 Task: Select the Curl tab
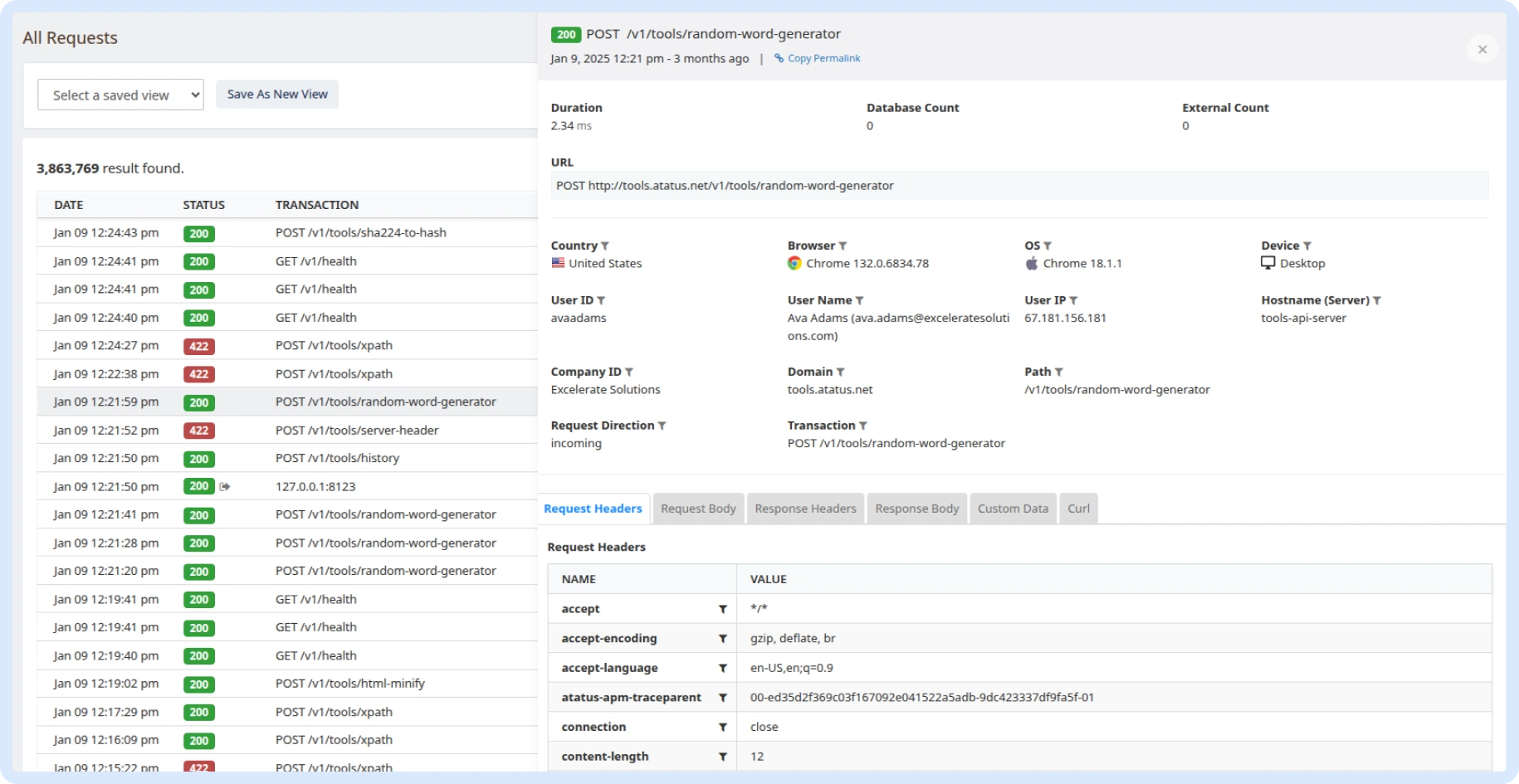click(1078, 509)
